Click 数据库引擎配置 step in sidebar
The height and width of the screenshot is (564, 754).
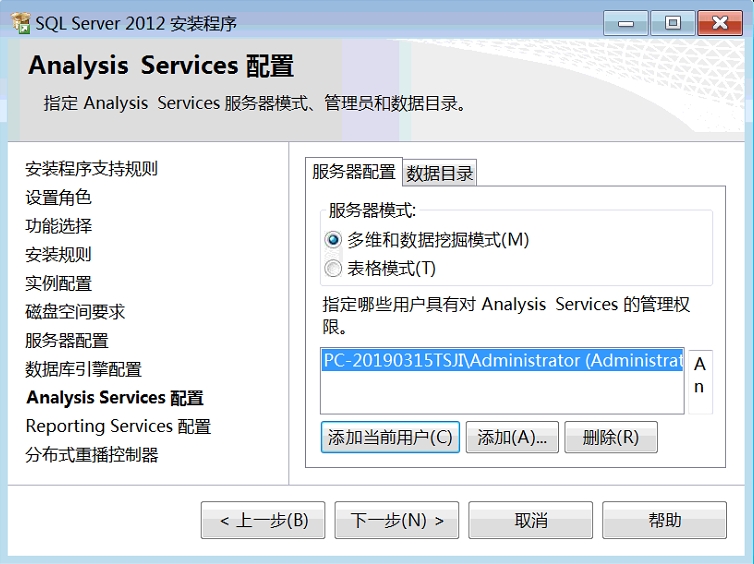coord(83,369)
